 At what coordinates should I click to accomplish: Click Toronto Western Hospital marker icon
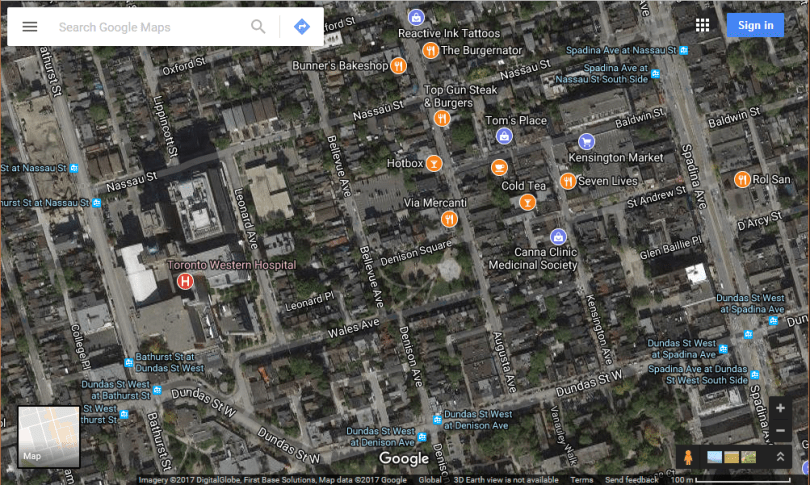[184, 283]
